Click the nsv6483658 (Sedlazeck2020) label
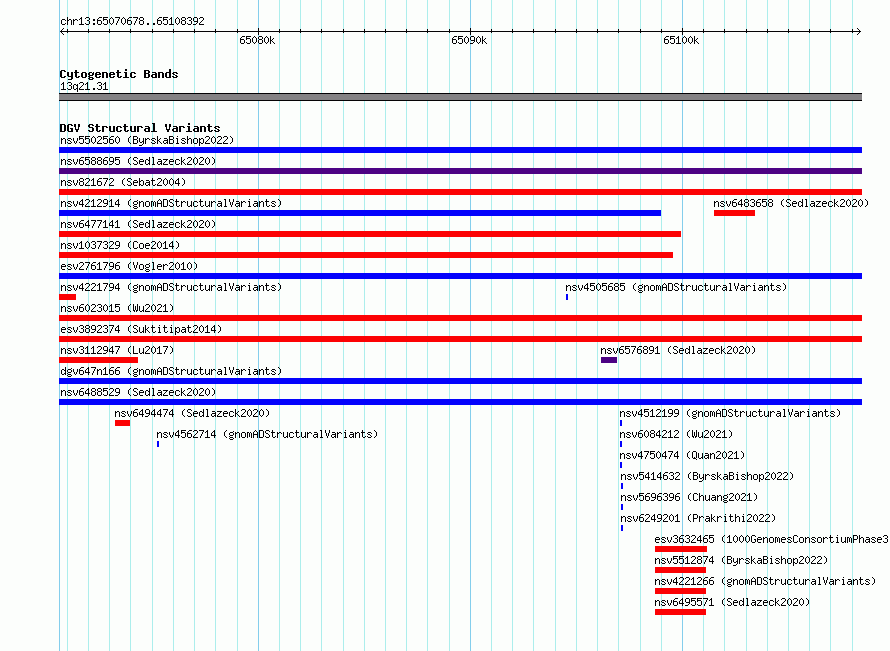890x651 pixels. click(791, 203)
